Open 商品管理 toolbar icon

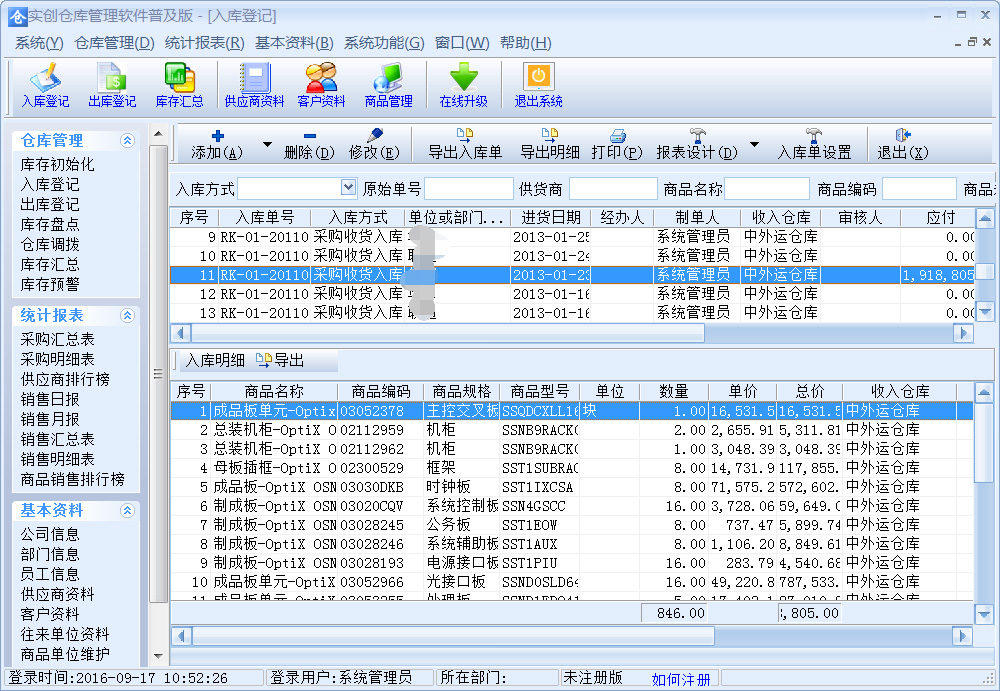(x=388, y=85)
